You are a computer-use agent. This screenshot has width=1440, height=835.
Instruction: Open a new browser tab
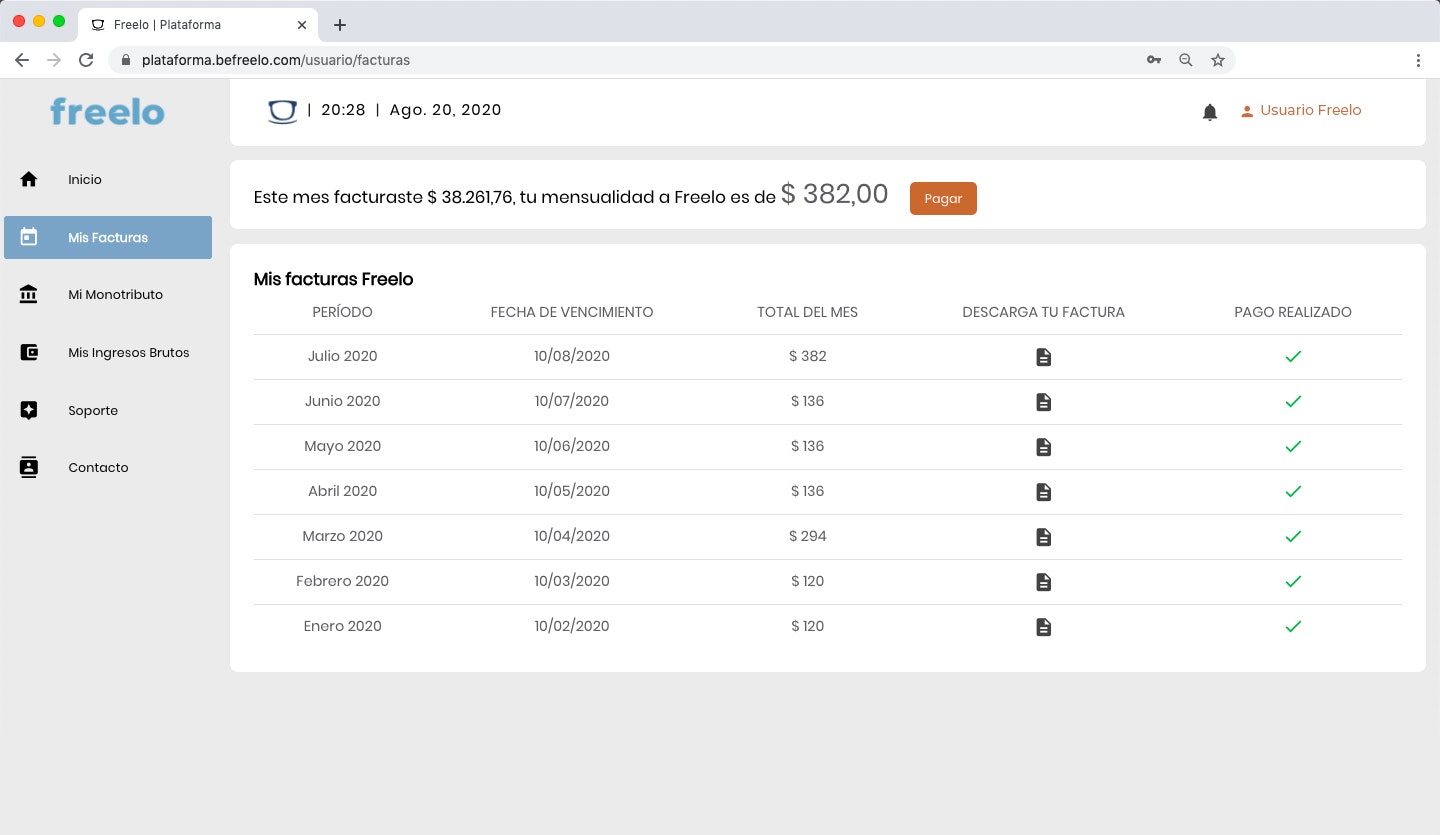point(340,25)
